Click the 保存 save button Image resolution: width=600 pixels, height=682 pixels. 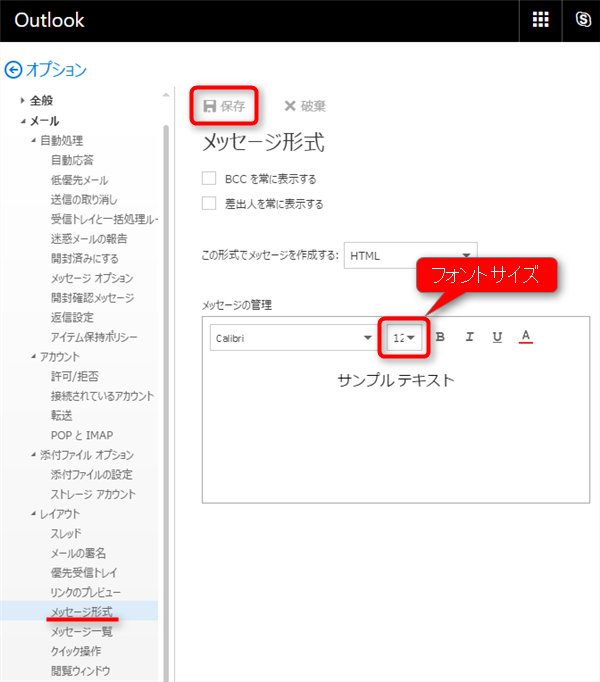point(225,106)
